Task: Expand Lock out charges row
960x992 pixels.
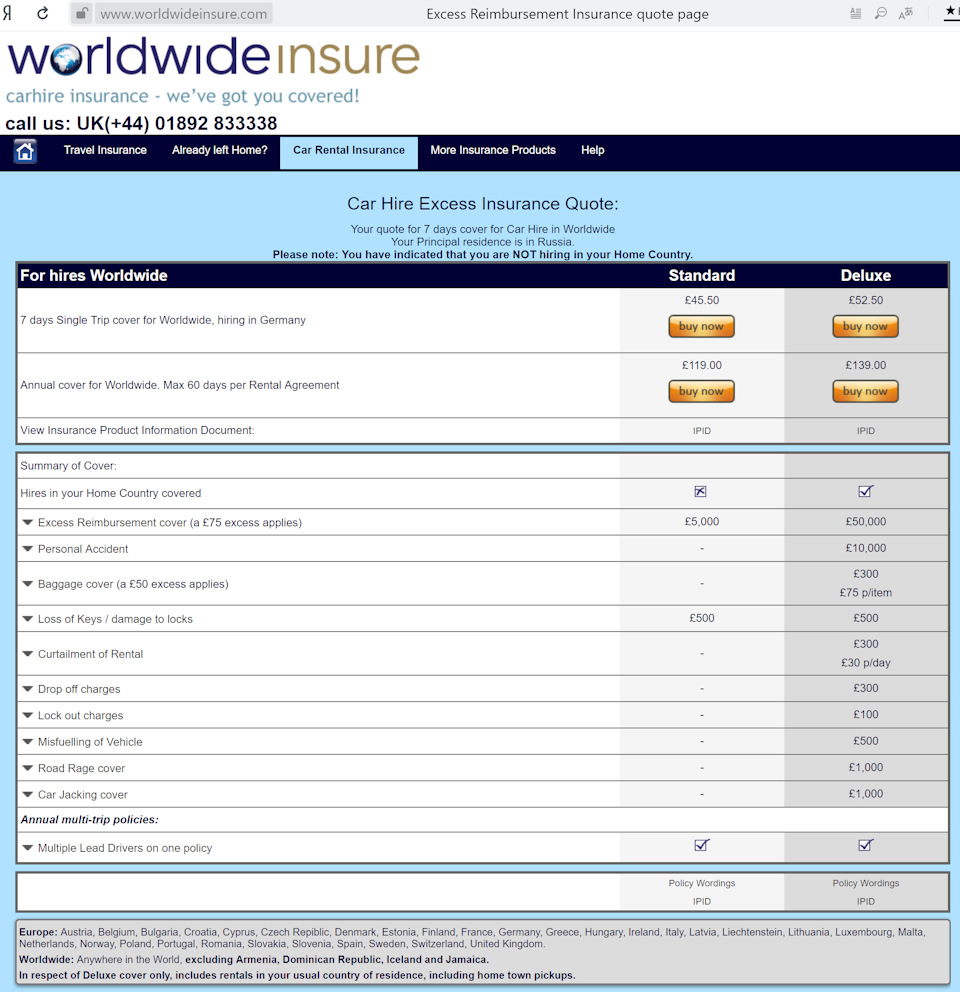Action: (x=27, y=716)
